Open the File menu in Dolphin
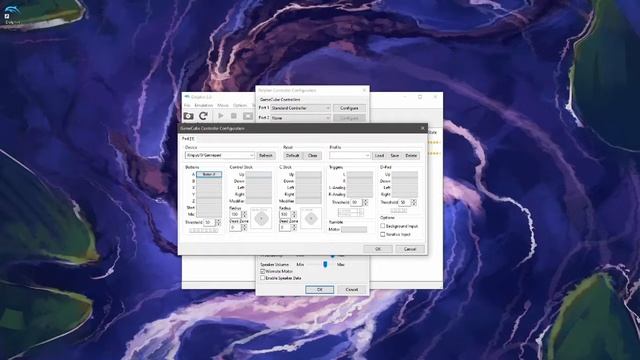The width and height of the screenshot is (640, 360). [187, 105]
